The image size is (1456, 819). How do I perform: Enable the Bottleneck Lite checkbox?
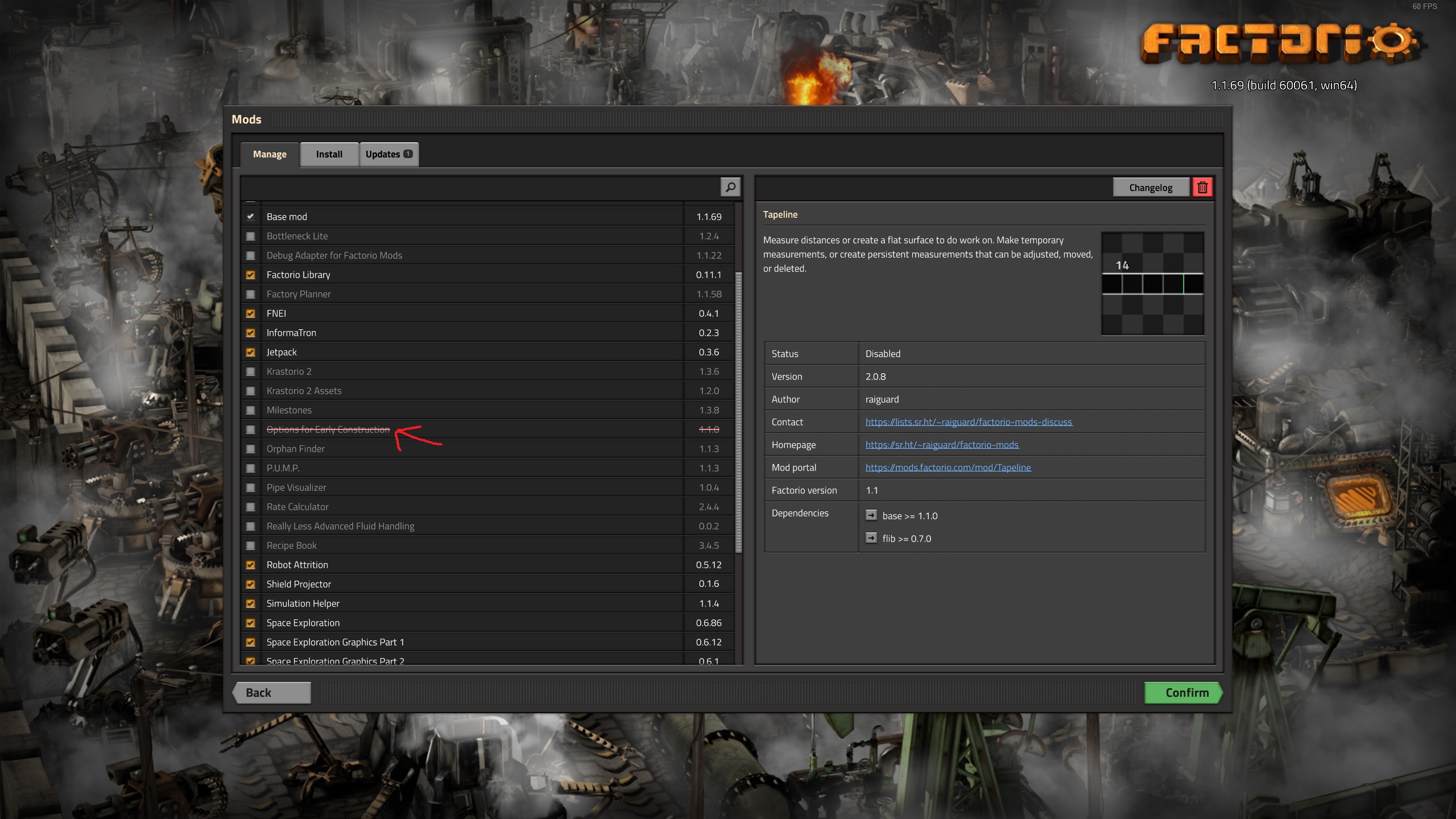pyautogui.click(x=250, y=236)
